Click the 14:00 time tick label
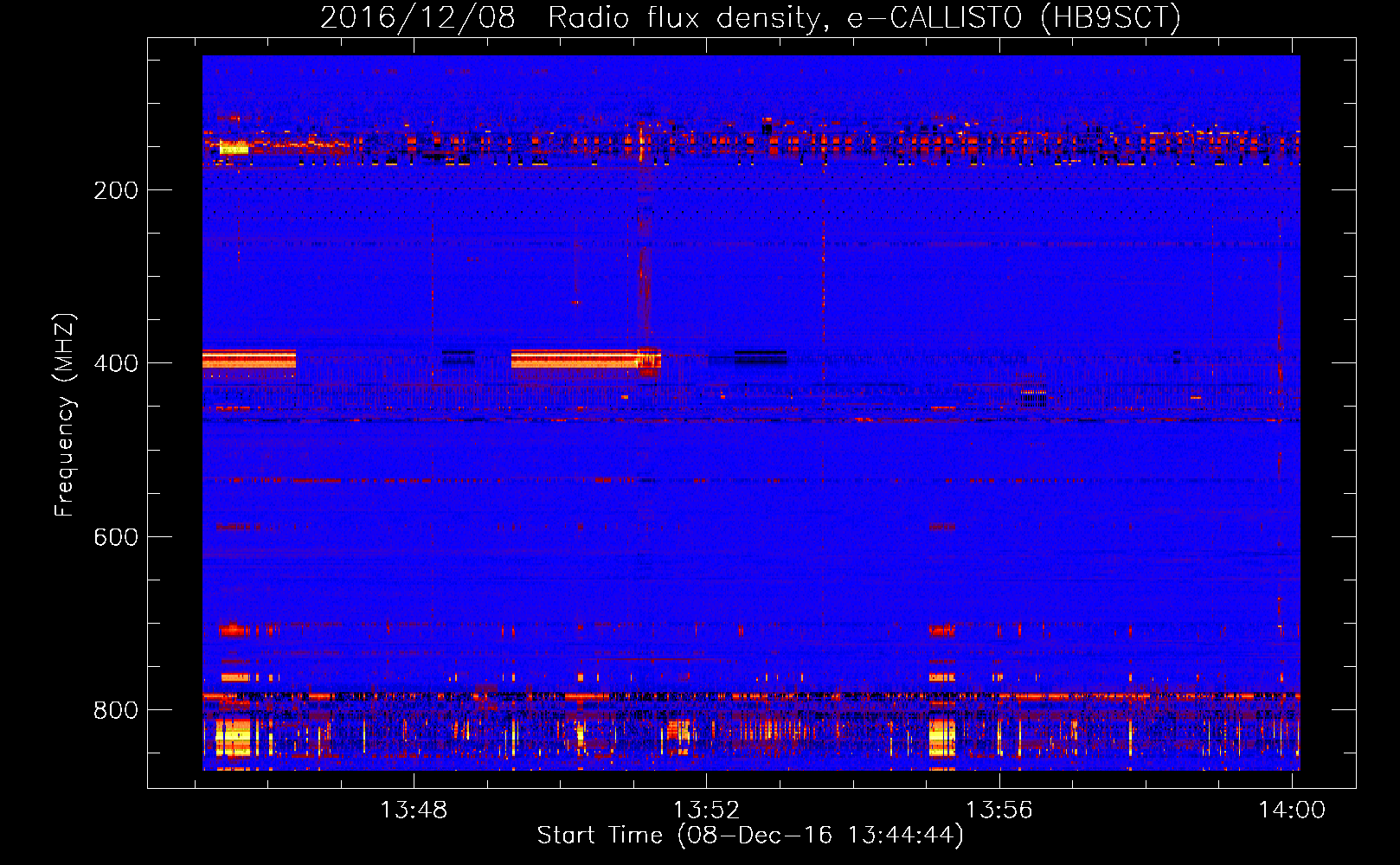The image size is (1400, 865). pos(1292,810)
